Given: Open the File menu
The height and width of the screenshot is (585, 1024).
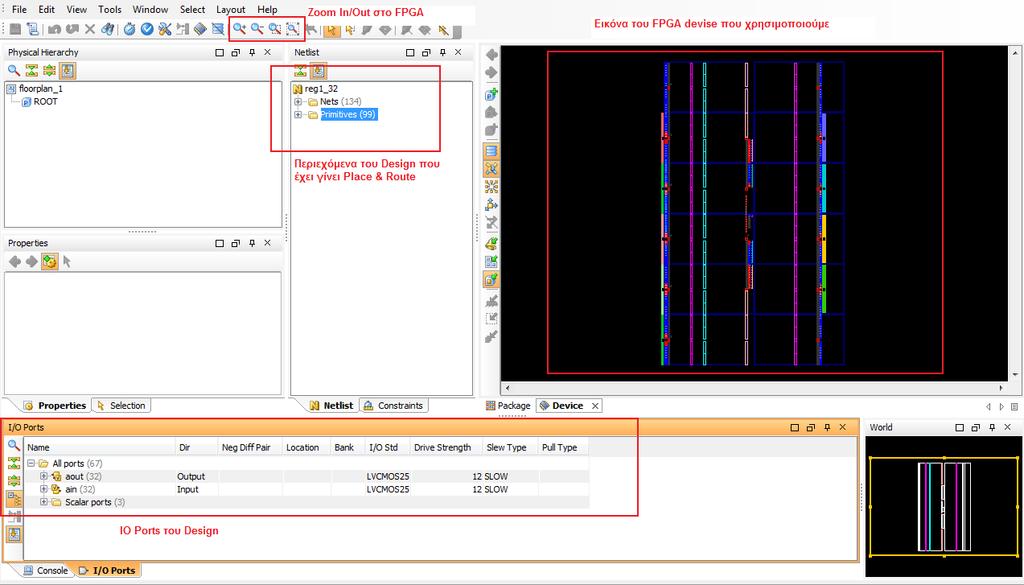Looking at the screenshot, I should [20, 10].
